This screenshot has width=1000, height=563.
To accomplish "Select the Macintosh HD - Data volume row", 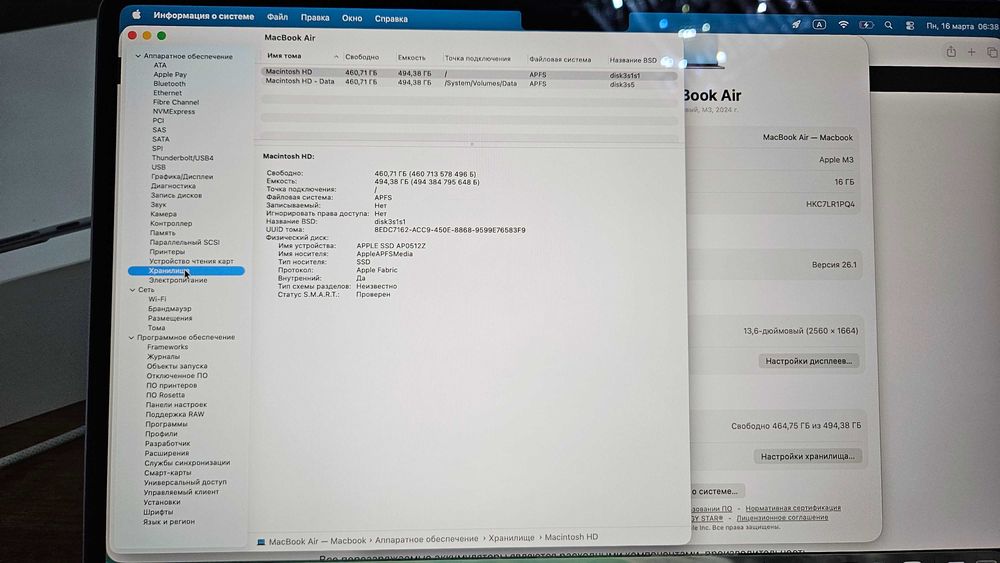I will click(x=469, y=83).
